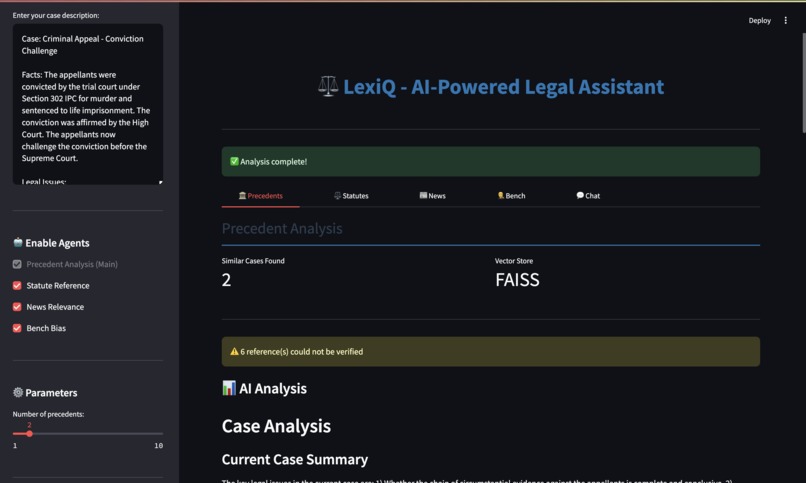Open the News tab
The image size is (806, 483).
pyautogui.click(x=432, y=196)
